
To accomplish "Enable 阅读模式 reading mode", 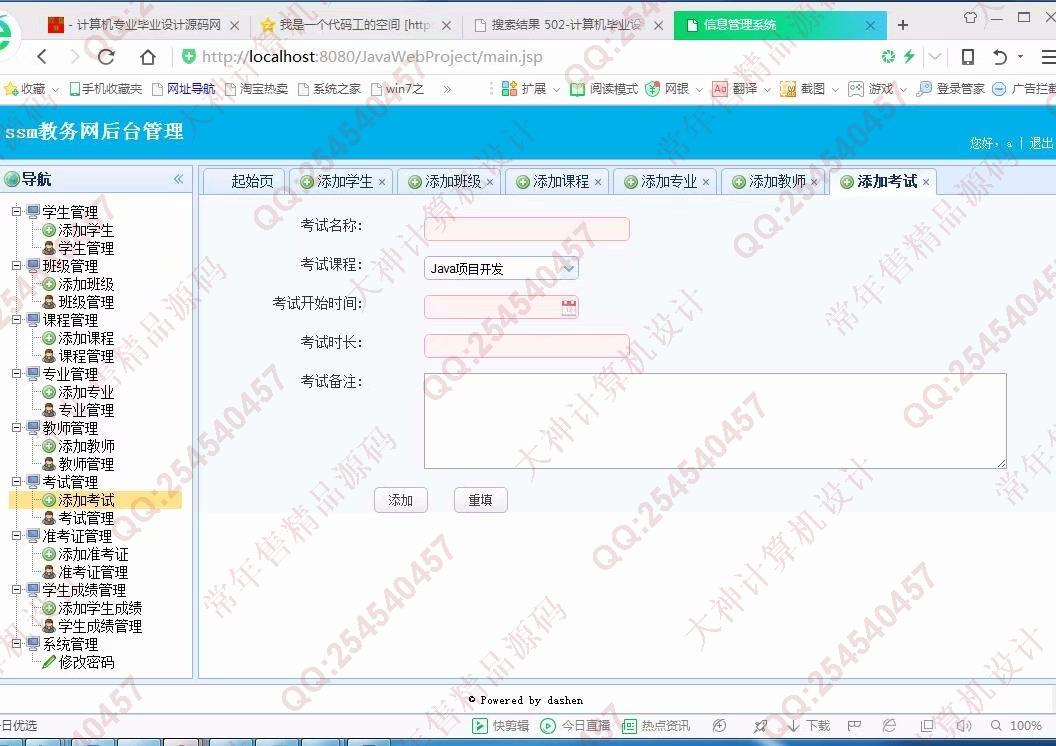I will click(604, 89).
